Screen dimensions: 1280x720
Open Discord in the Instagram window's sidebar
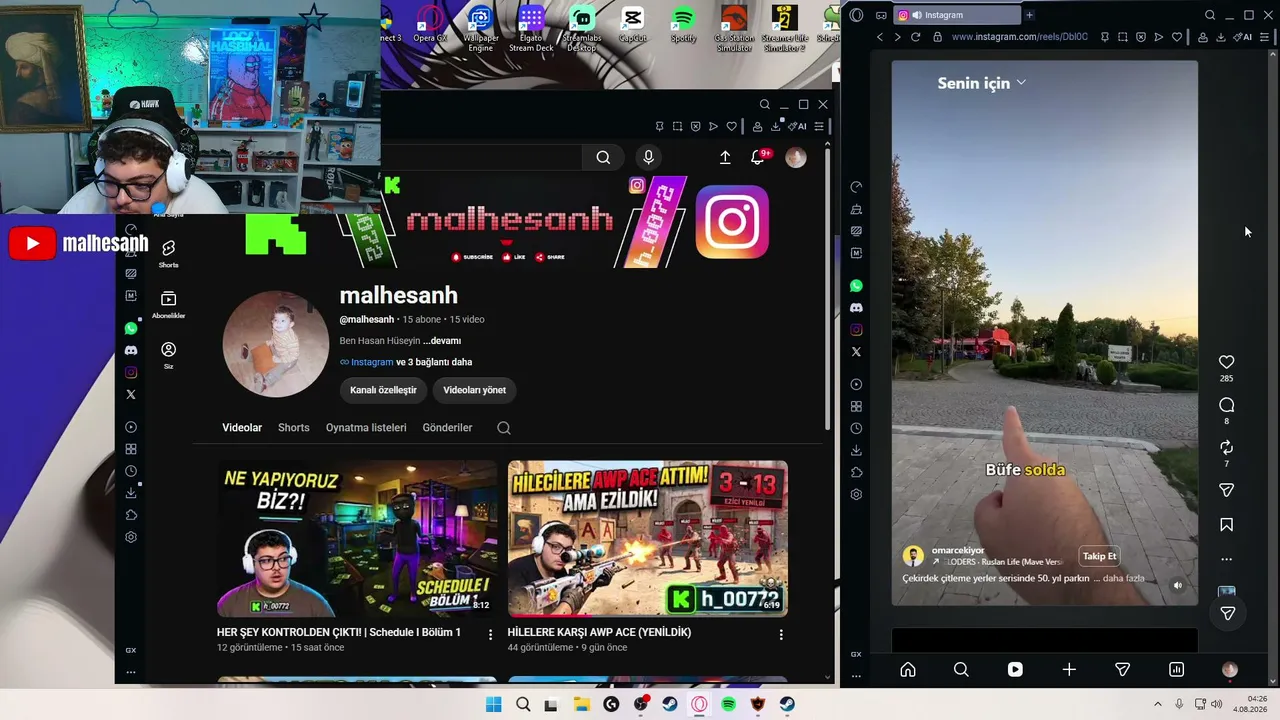coord(856,308)
